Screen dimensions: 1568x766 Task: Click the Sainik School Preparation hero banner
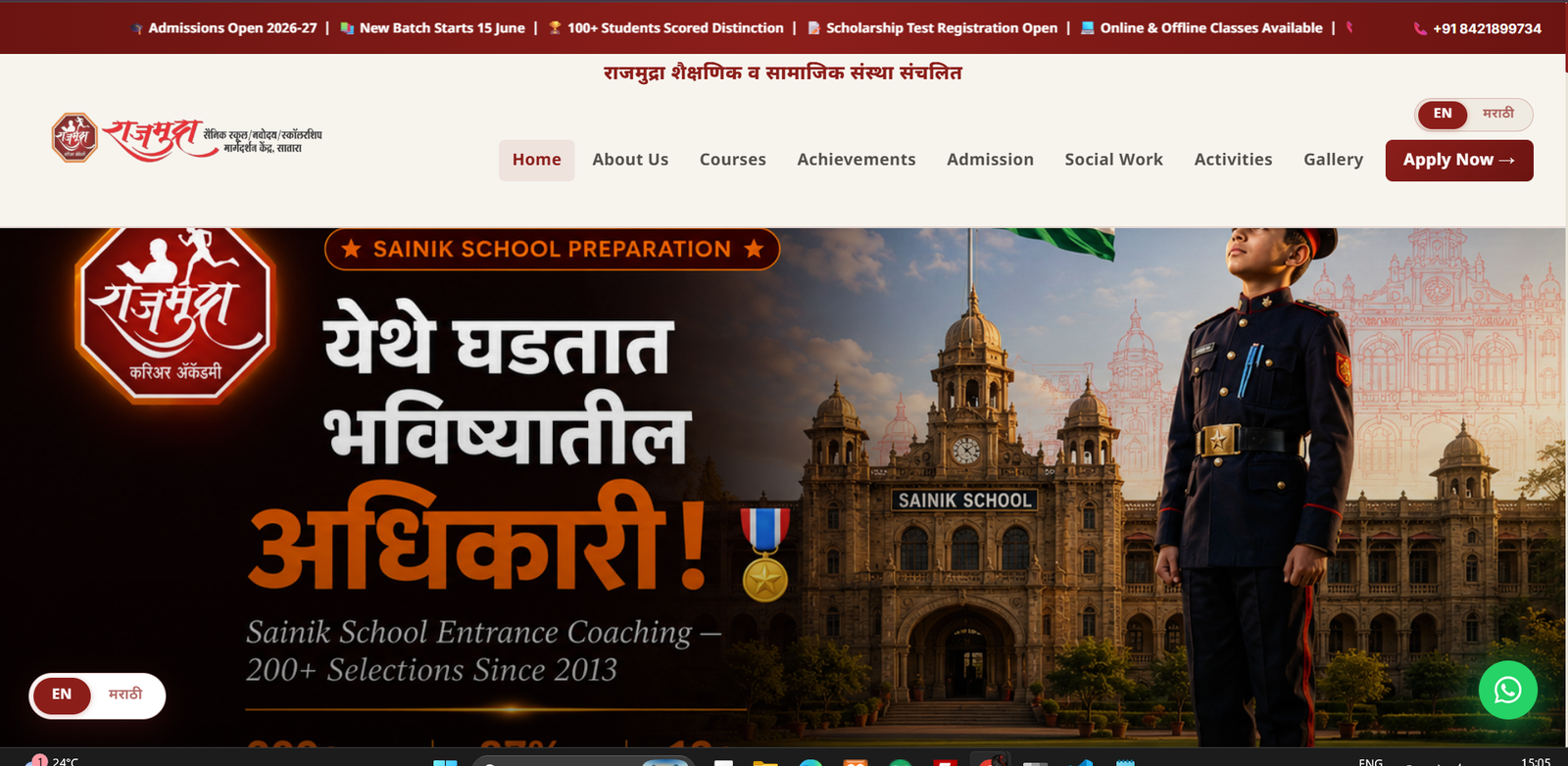pos(552,249)
